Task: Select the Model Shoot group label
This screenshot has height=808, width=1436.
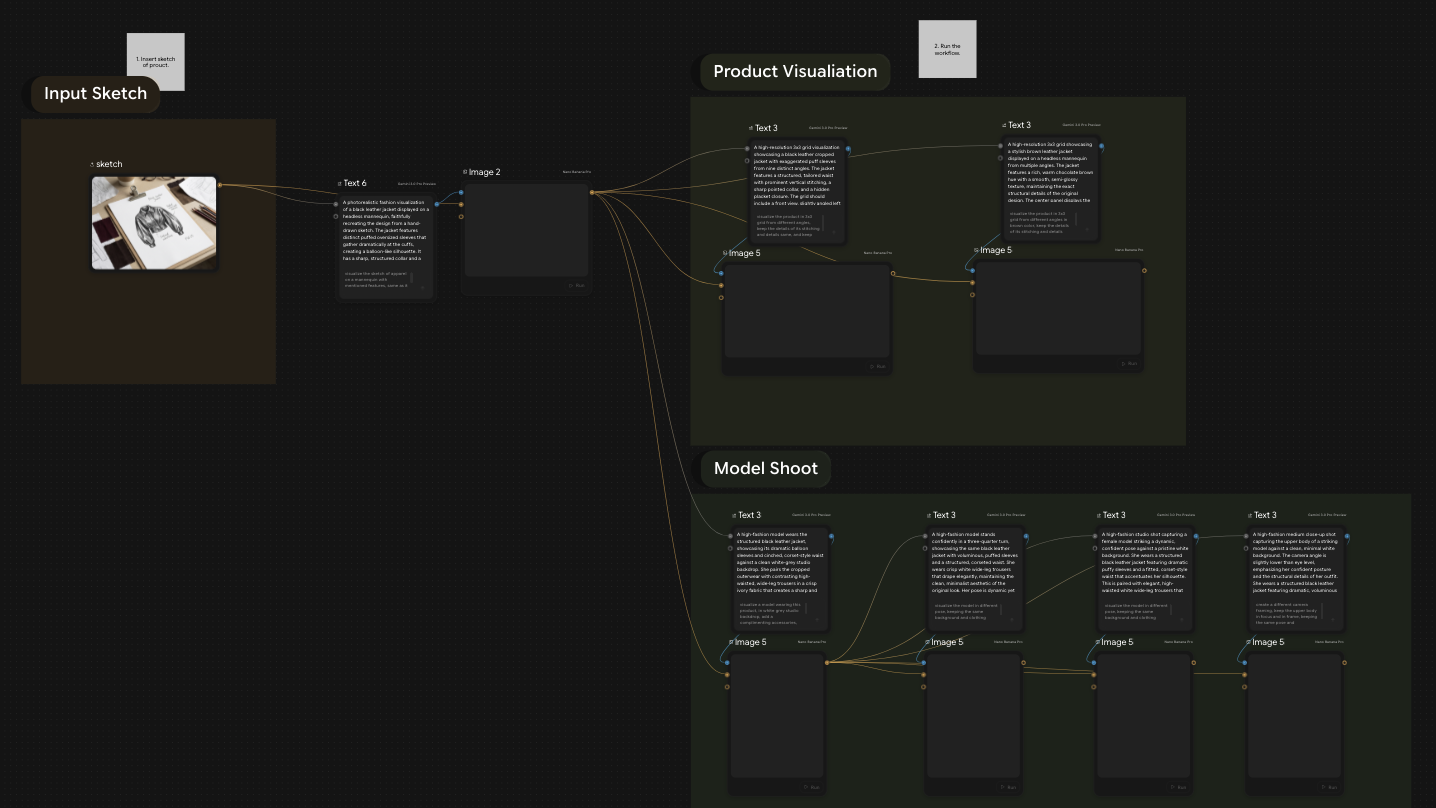Action: pyautogui.click(x=765, y=468)
